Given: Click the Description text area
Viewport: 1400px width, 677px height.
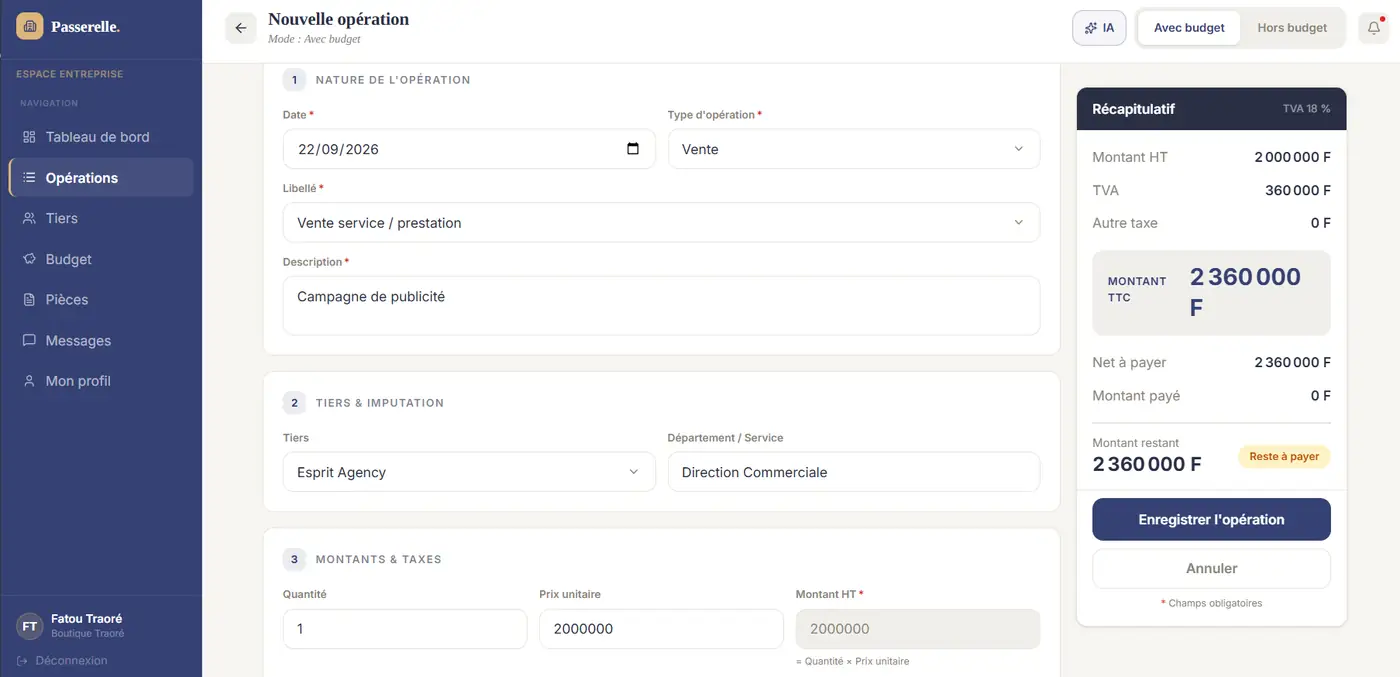Looking at the screenshot, I should 661,305.
